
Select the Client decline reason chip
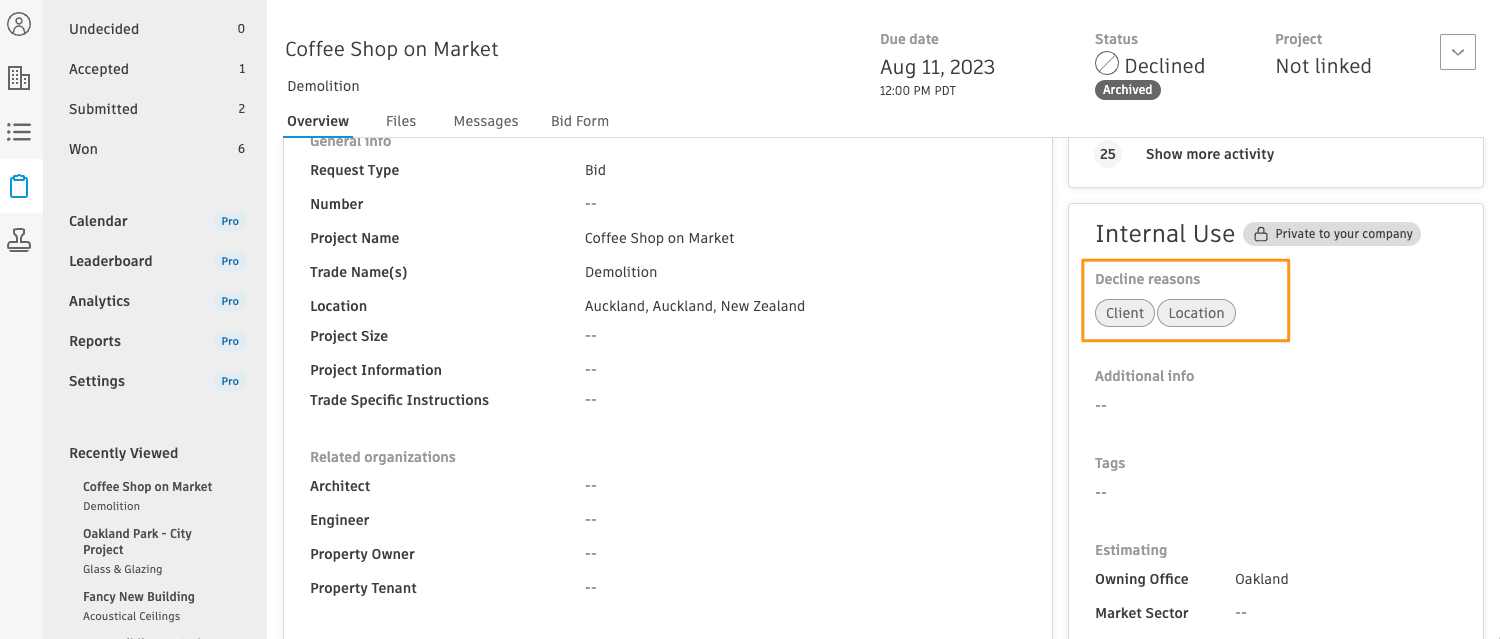tap(1125, 313)
